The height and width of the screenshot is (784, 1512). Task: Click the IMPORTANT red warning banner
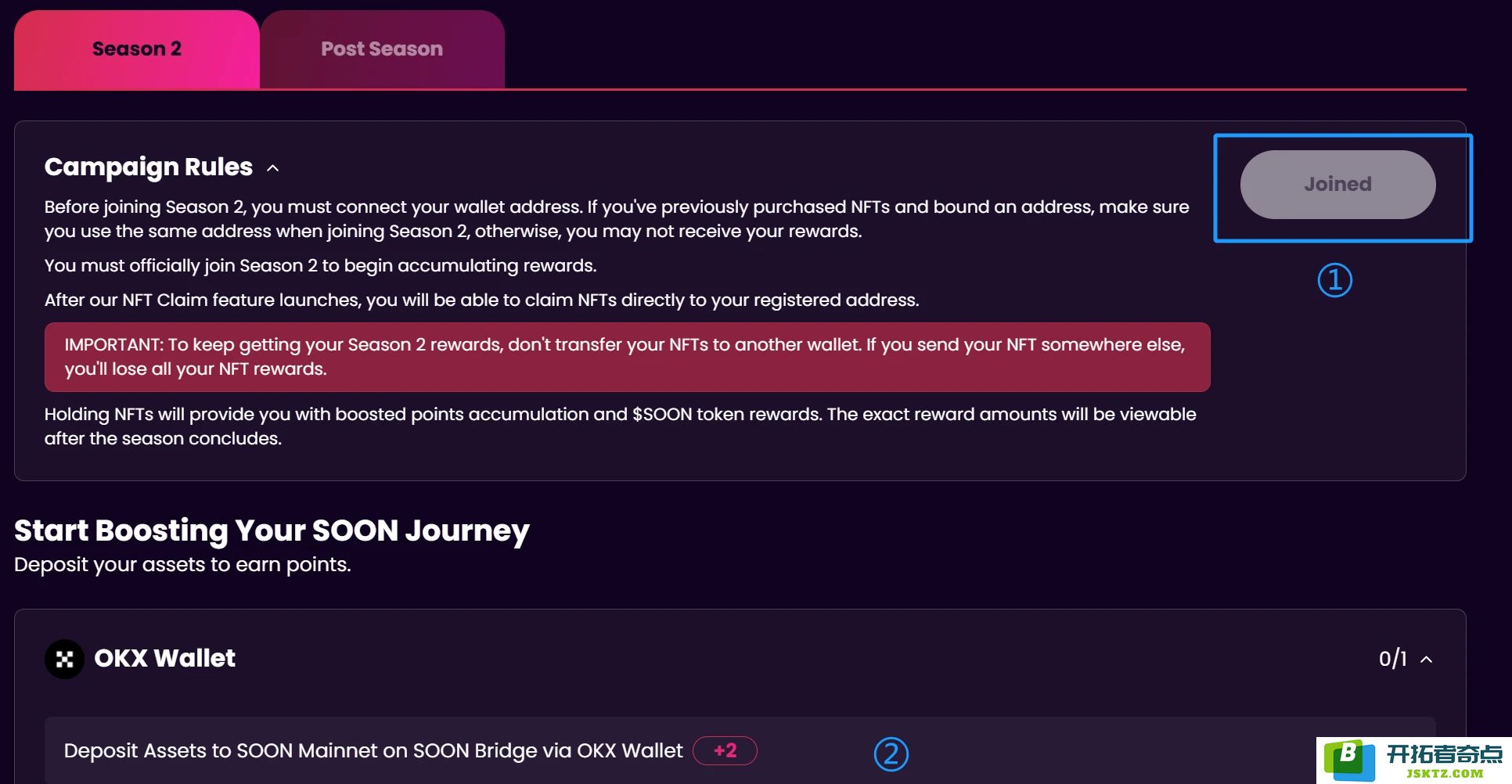(628, 358)
